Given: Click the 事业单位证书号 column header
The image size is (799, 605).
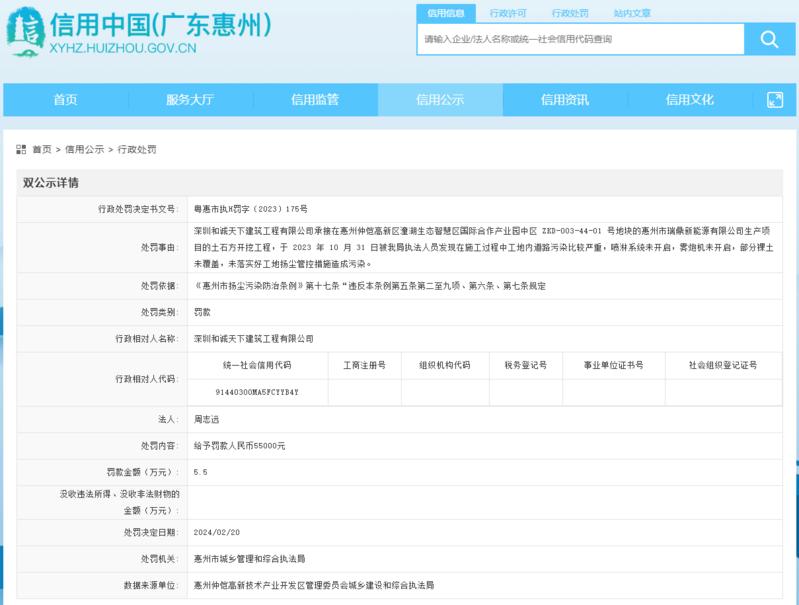Looking at the screenshot, I should 614,365.
